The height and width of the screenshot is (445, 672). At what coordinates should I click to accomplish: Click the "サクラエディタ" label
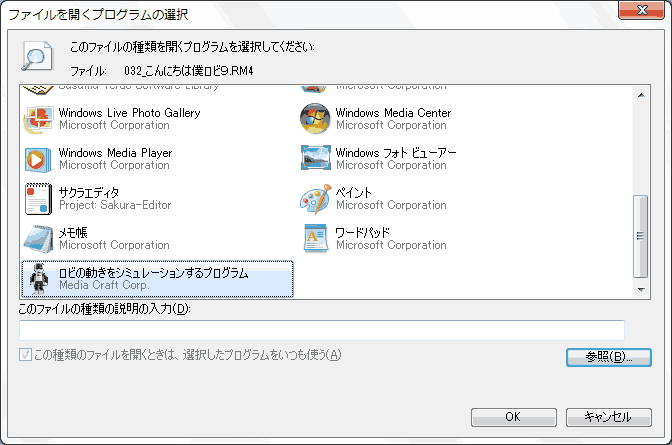click(89, 192)
